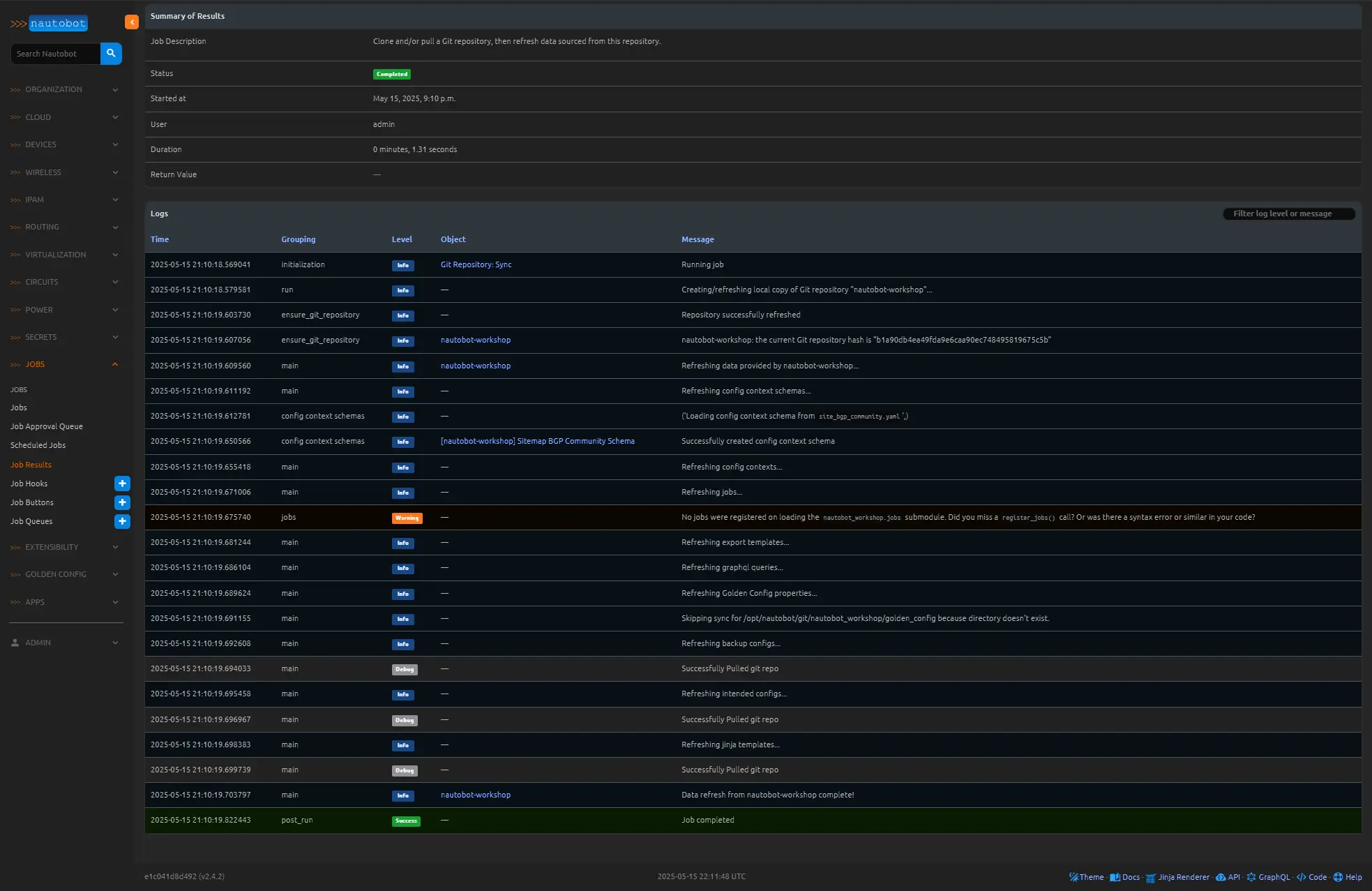1372x891 pixels.
Task: Collapse sidebar with orange arrow button
Action: [x=131, y=22]
